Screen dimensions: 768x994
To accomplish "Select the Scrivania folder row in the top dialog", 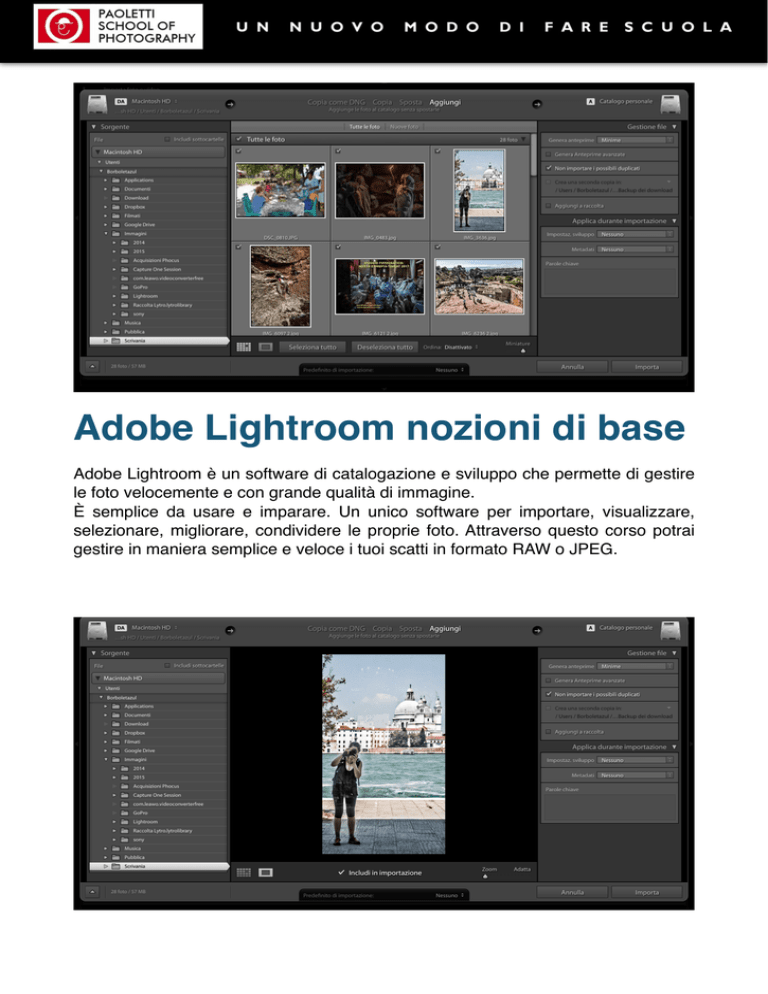I will 159,340.
